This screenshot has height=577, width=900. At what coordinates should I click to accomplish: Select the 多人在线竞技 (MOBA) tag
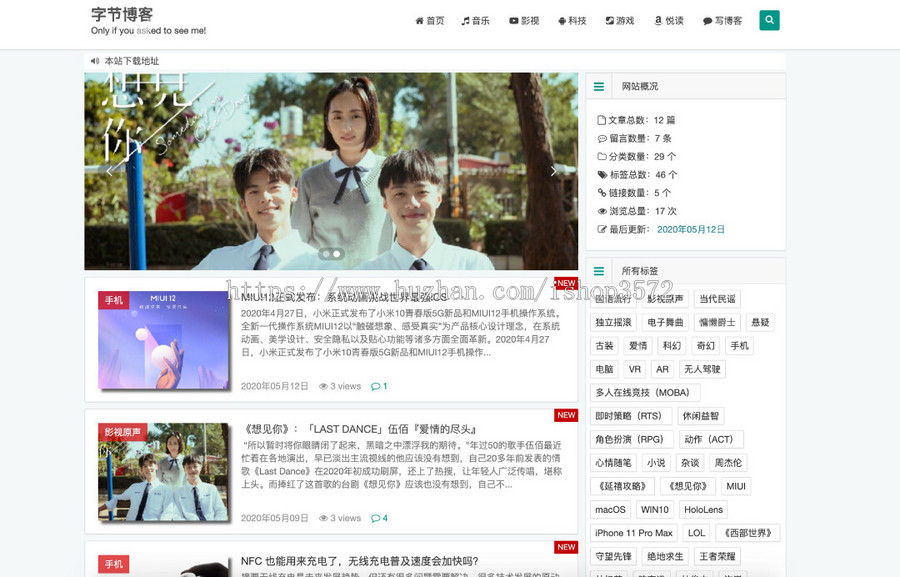(x=645, y=393)
